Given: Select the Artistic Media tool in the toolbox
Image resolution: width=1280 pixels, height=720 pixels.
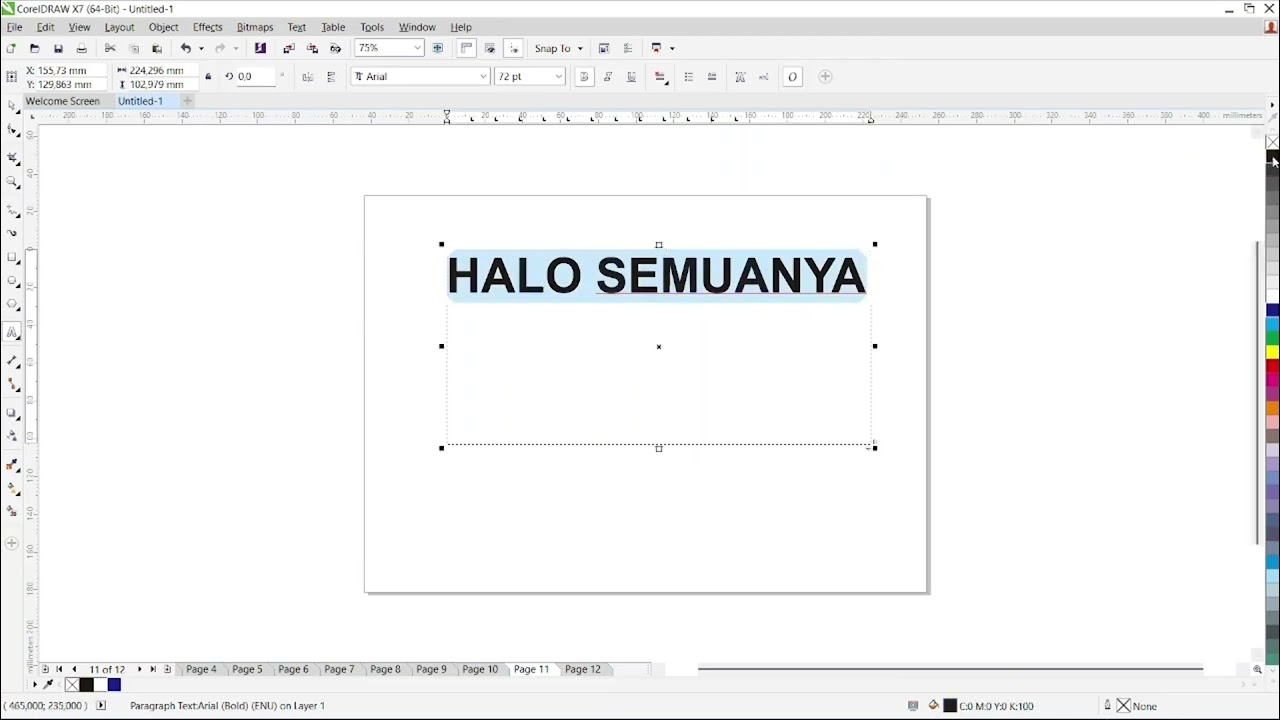Looking at the screenshot, I should 13,233.
